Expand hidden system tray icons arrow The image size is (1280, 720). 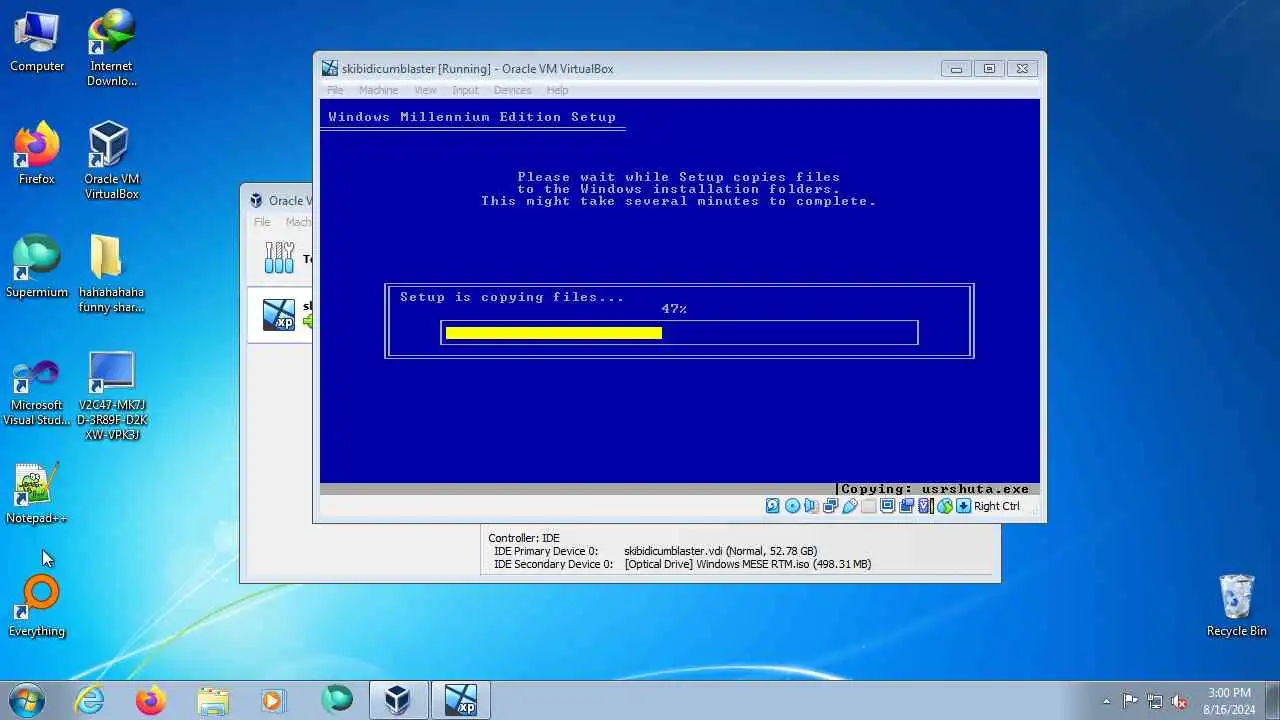[1106, 701]
